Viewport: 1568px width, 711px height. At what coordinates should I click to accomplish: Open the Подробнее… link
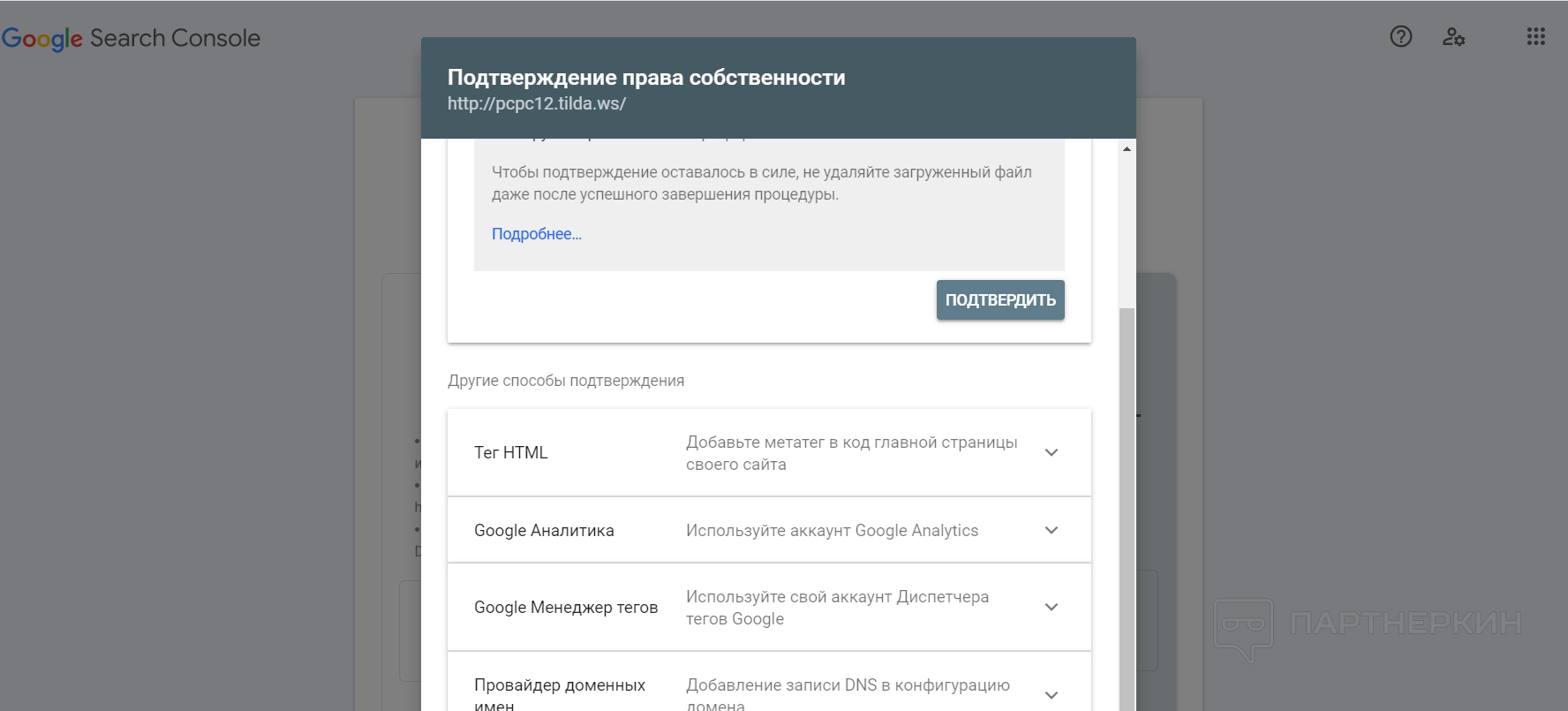[537, 234]
